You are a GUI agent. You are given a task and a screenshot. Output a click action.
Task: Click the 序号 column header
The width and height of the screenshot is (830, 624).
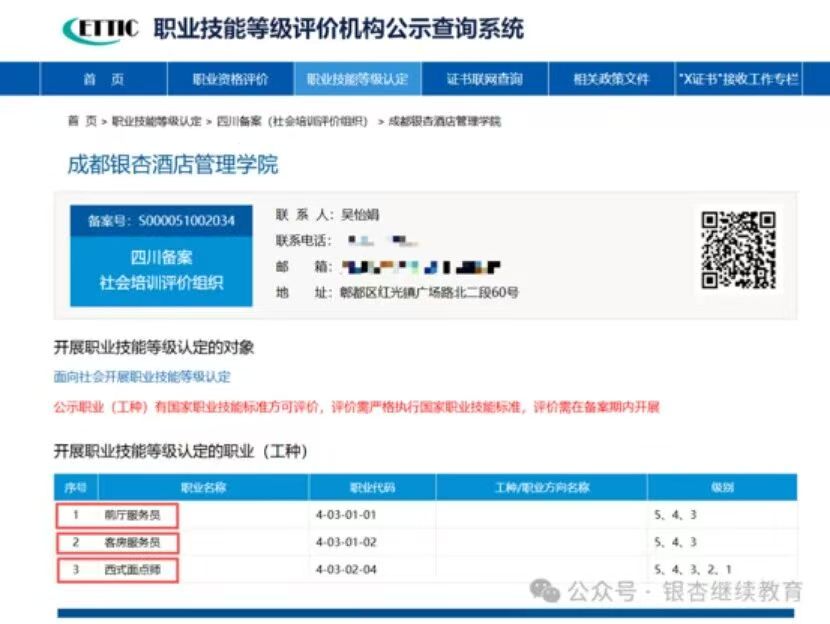(x=76, y=487)
